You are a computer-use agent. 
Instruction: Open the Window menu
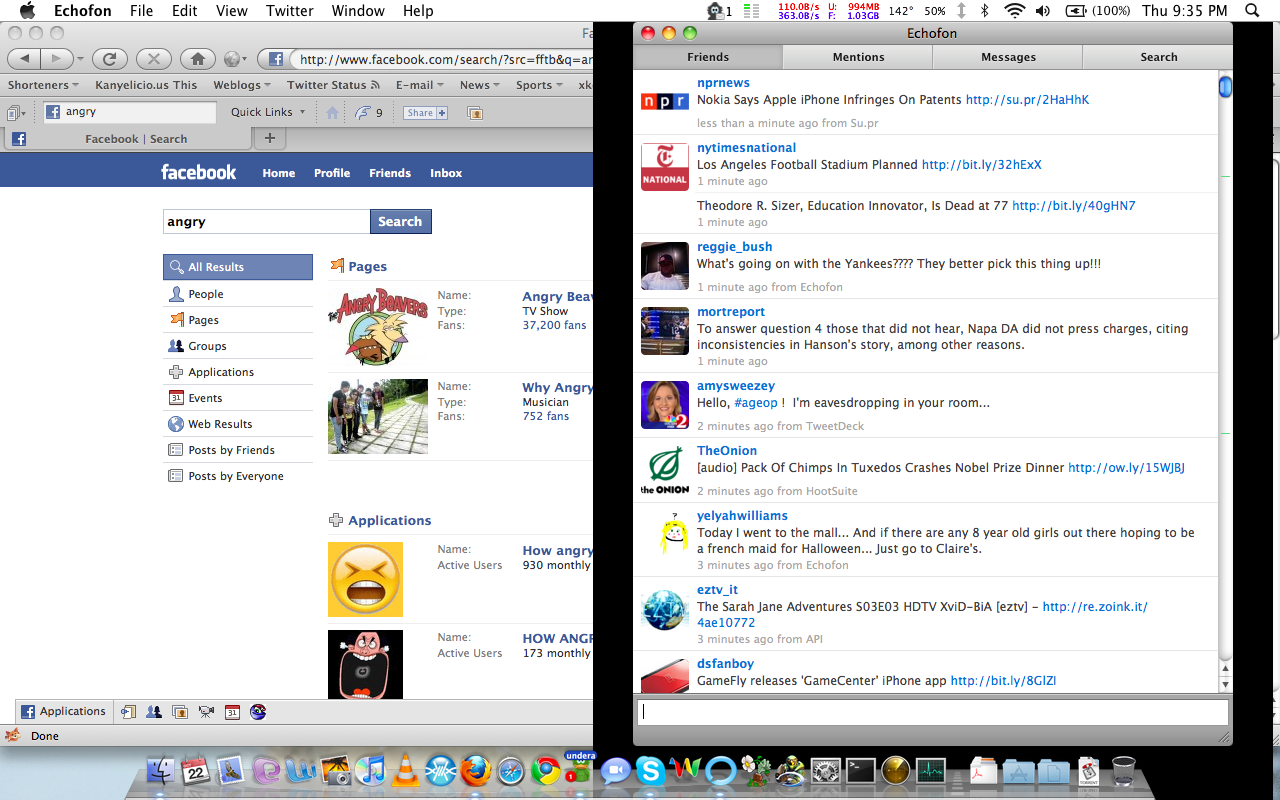pos(357,11)
